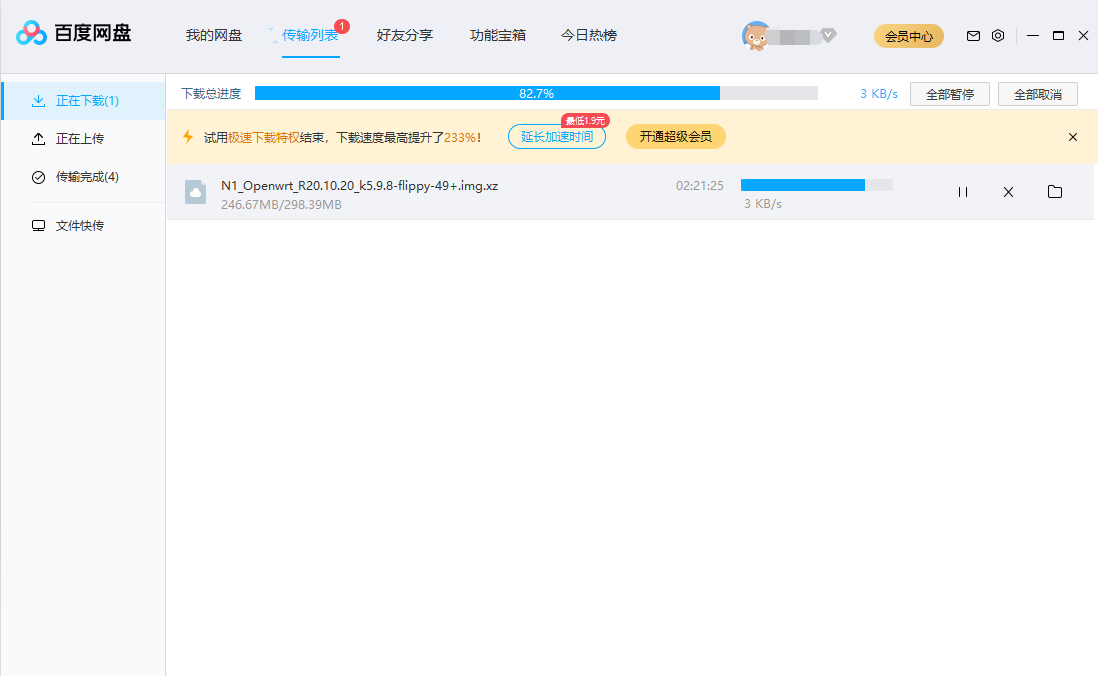
Task: Select the 传输列表 tab
Action: [x=310, y=35]
